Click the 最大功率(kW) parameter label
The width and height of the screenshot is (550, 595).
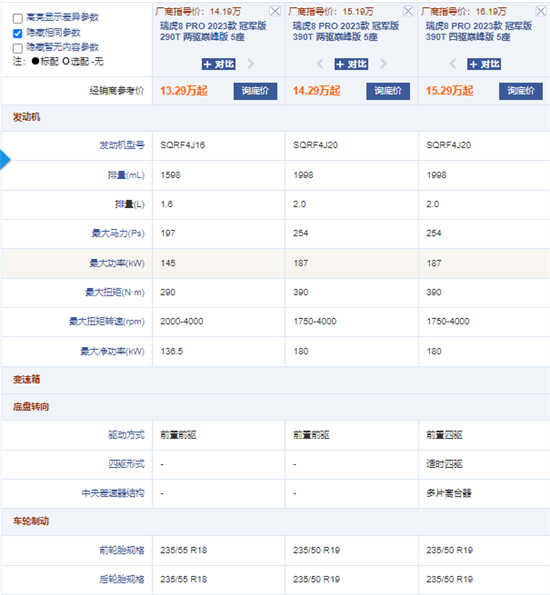(x=117, y=263)
